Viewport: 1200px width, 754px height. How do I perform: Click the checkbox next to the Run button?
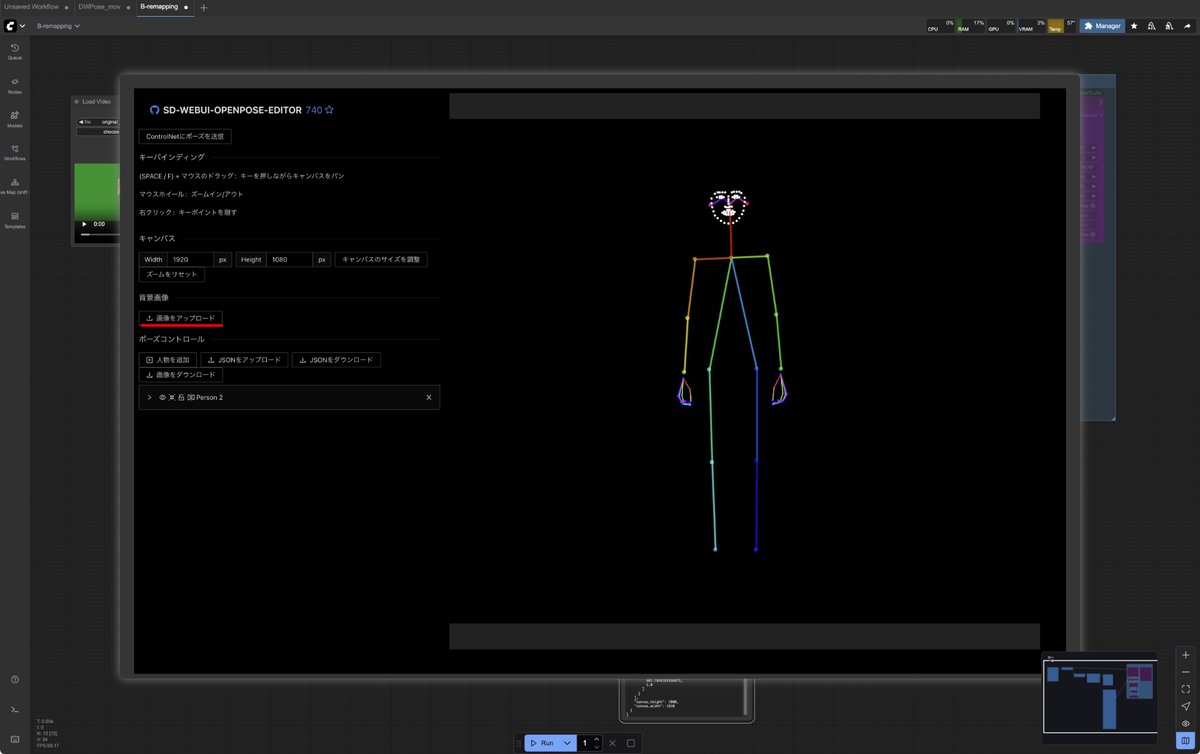(629, 743)
